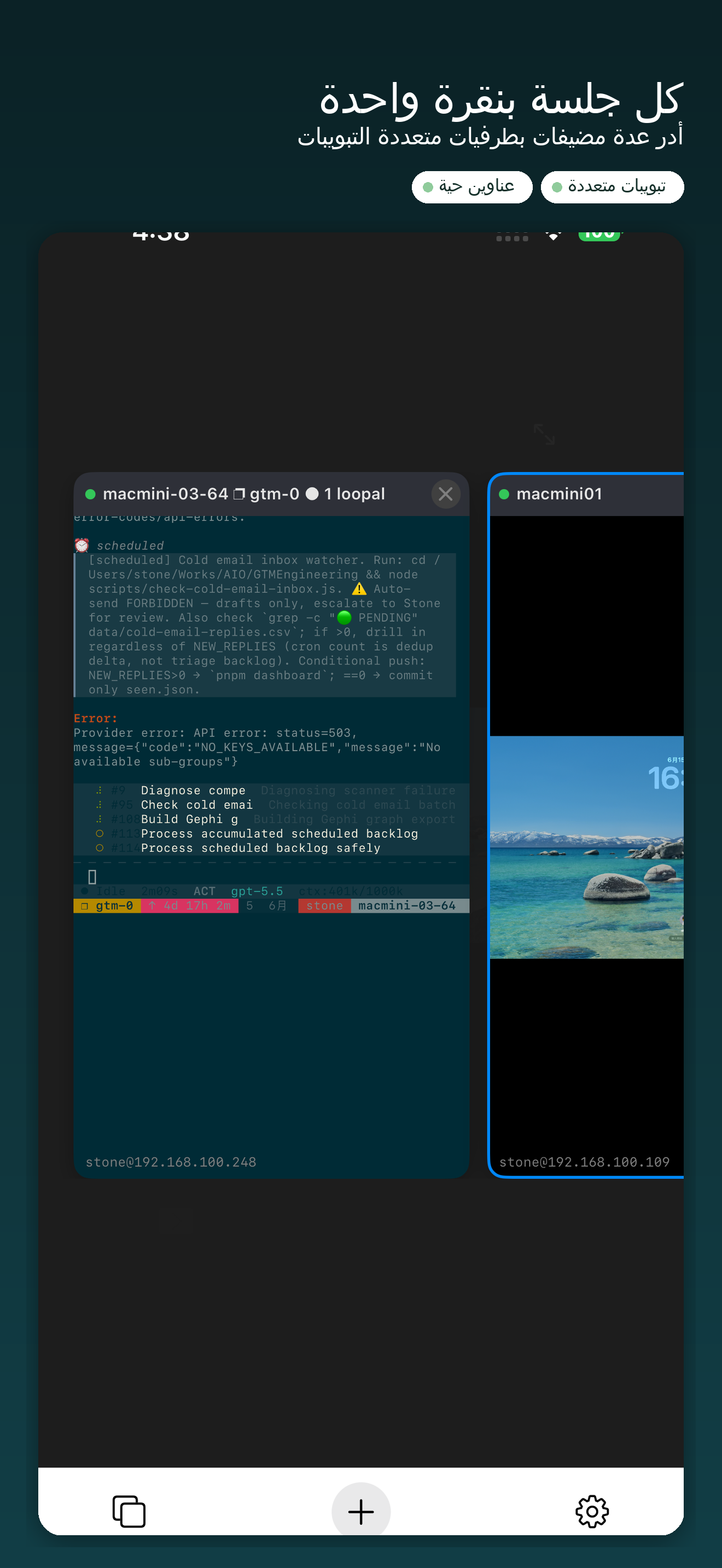Screen dimensions: 722x1568
Task: Click the 4d 17h 2m uptime segment
Action: pyautogui.click(x=190, y=906)
